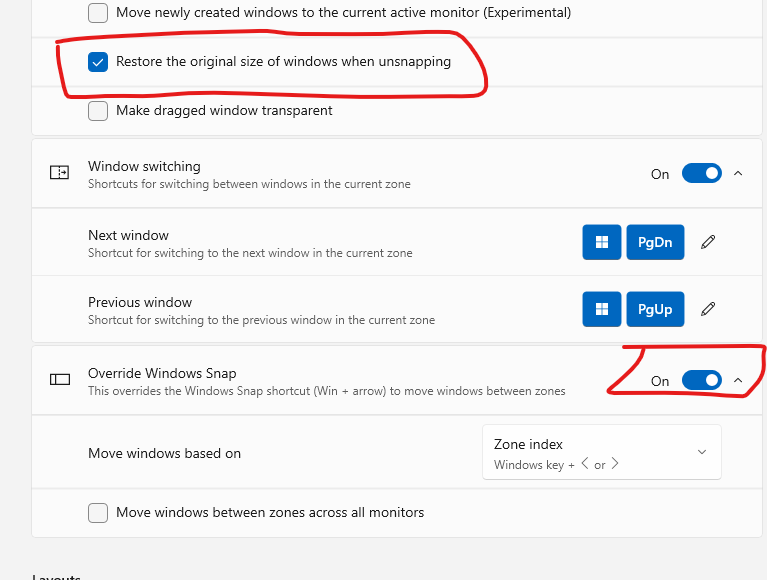
Task: Turn off the Window switching toggle
Action: point(701,173)
